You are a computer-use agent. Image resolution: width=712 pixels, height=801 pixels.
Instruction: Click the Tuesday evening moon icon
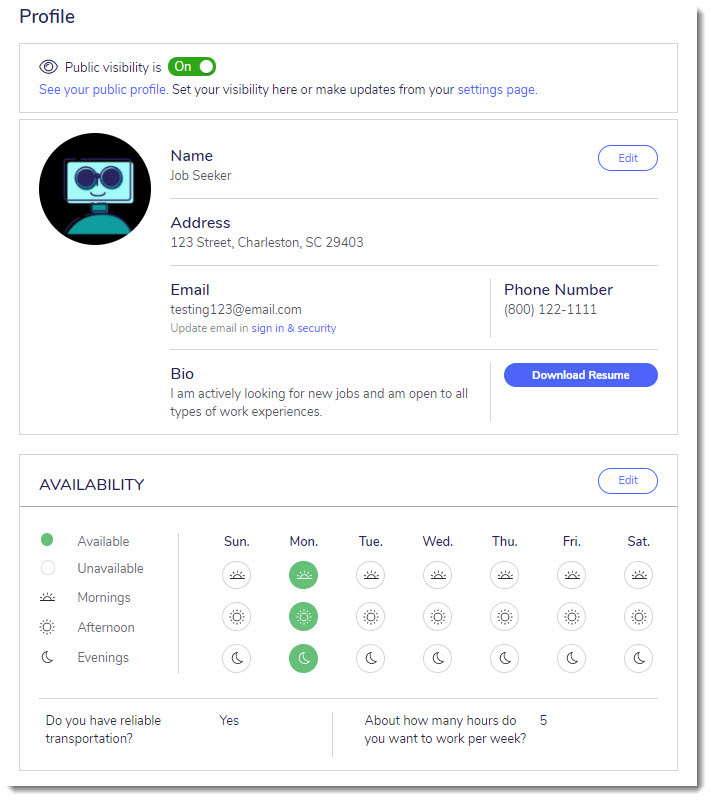pos(371,659)
